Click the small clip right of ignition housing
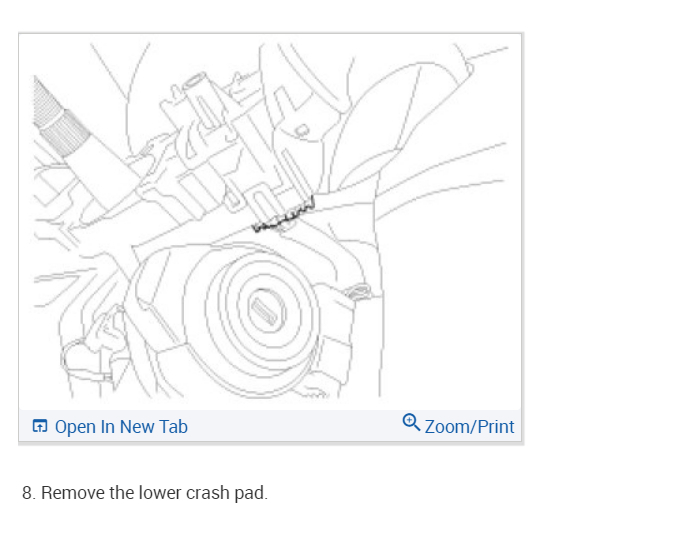The image size is (681, 542). (358, 291)
